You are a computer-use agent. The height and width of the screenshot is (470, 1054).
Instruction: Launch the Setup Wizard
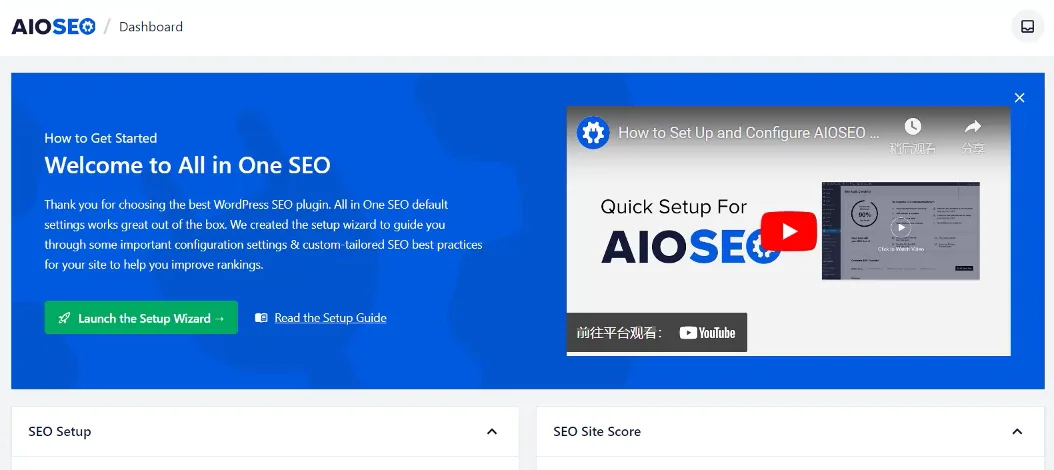(x=141, y=318)
